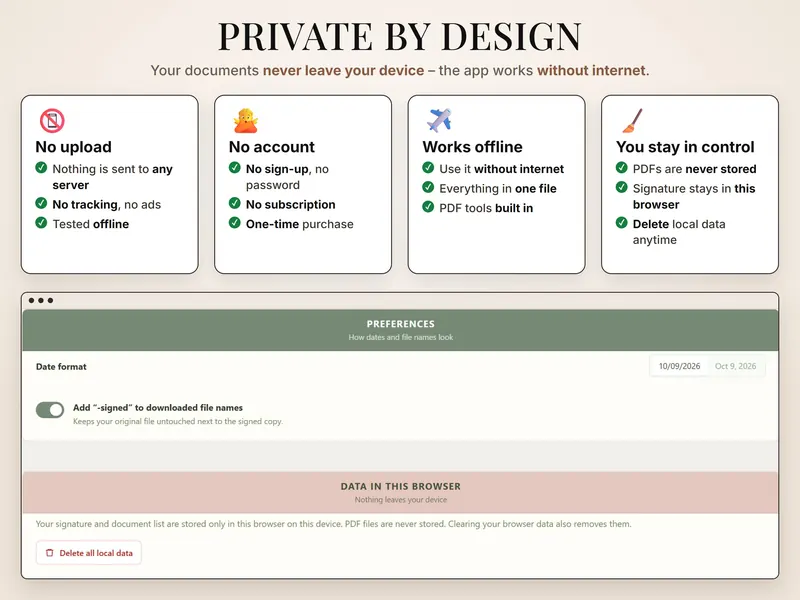The height and width of the screenshot is (600, 800).
Task: Click the "Nothing leaves your device" subtitle
Action: coord(401,499)
